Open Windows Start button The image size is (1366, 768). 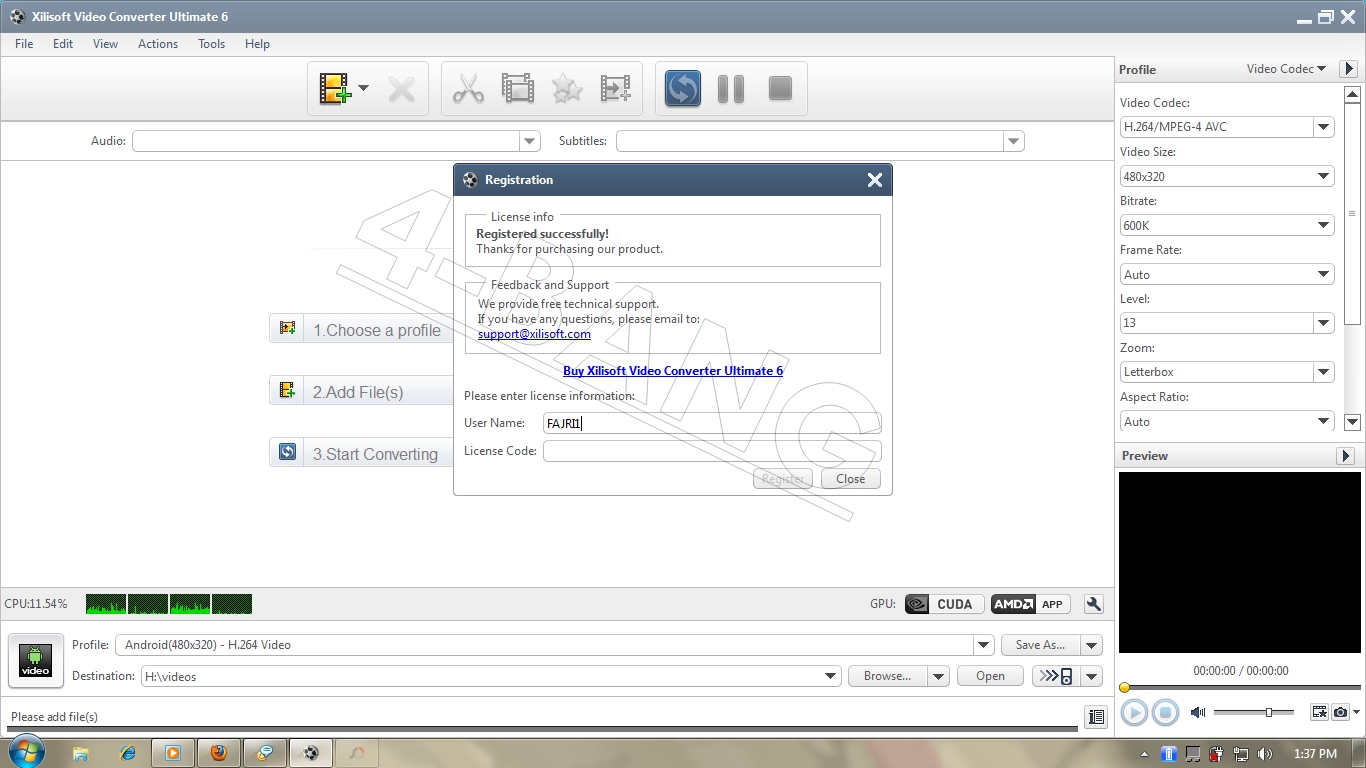pyautogui.click(x=25, y=752)
